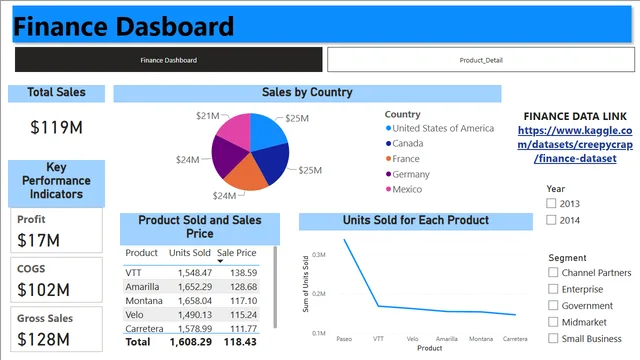The image size is (640, 360).
Task: Click Product Sold and Sales Price title
Action: tap(200, 227)
